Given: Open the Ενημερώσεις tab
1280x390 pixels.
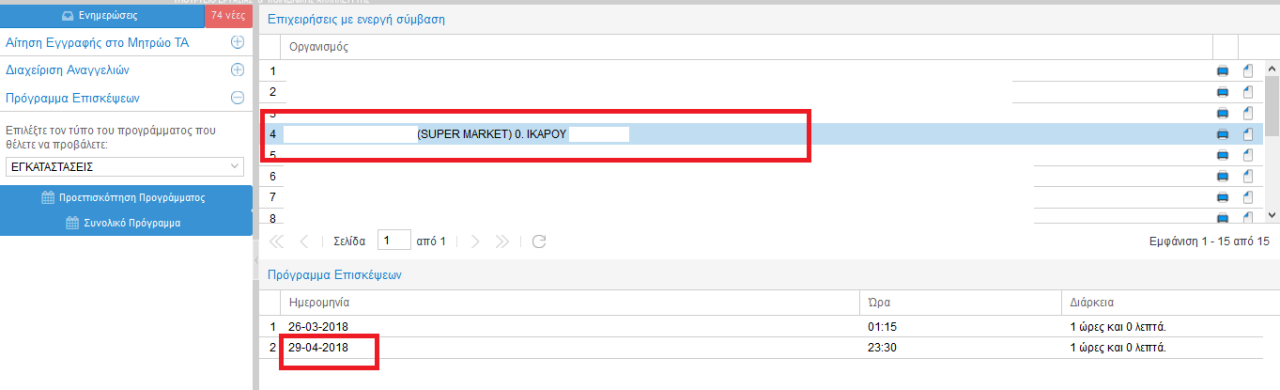Looking at the screenshot, I should tap(102, 16).
